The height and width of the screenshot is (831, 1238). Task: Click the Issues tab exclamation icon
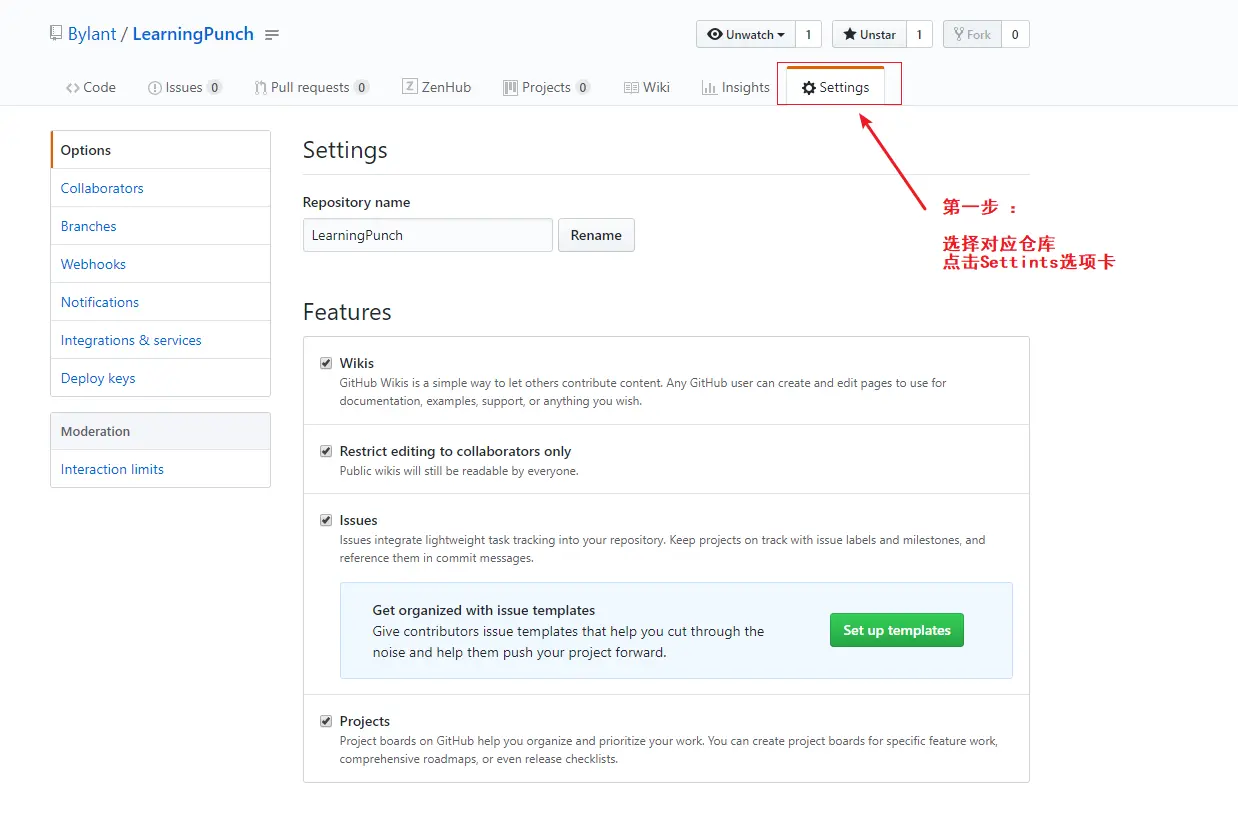155,88
